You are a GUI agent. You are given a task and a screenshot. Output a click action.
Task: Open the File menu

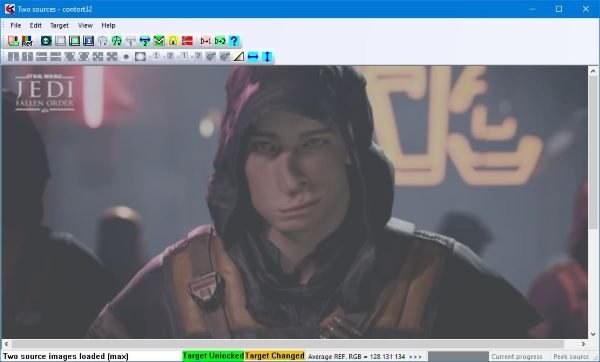[x=16, y=25]
